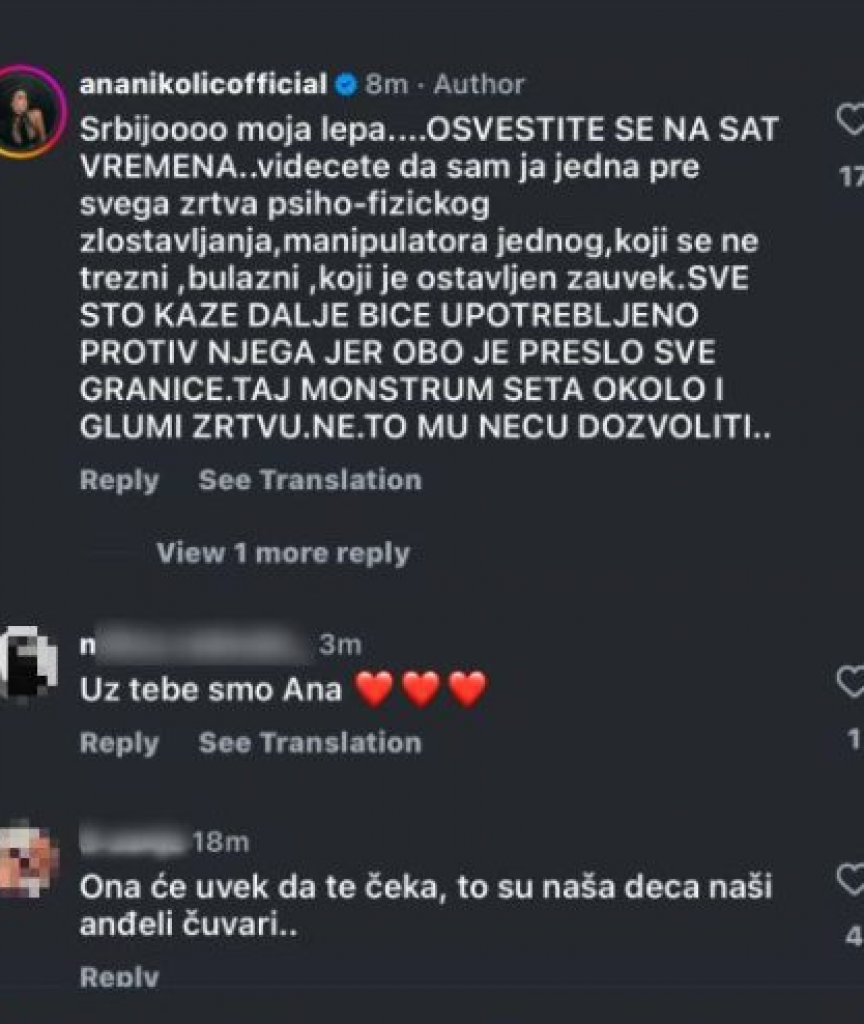This screenshot has height=1024, width=864.
Task: Like the "Uz tebe smo Ana" comment
Action: tap(851, 682)
